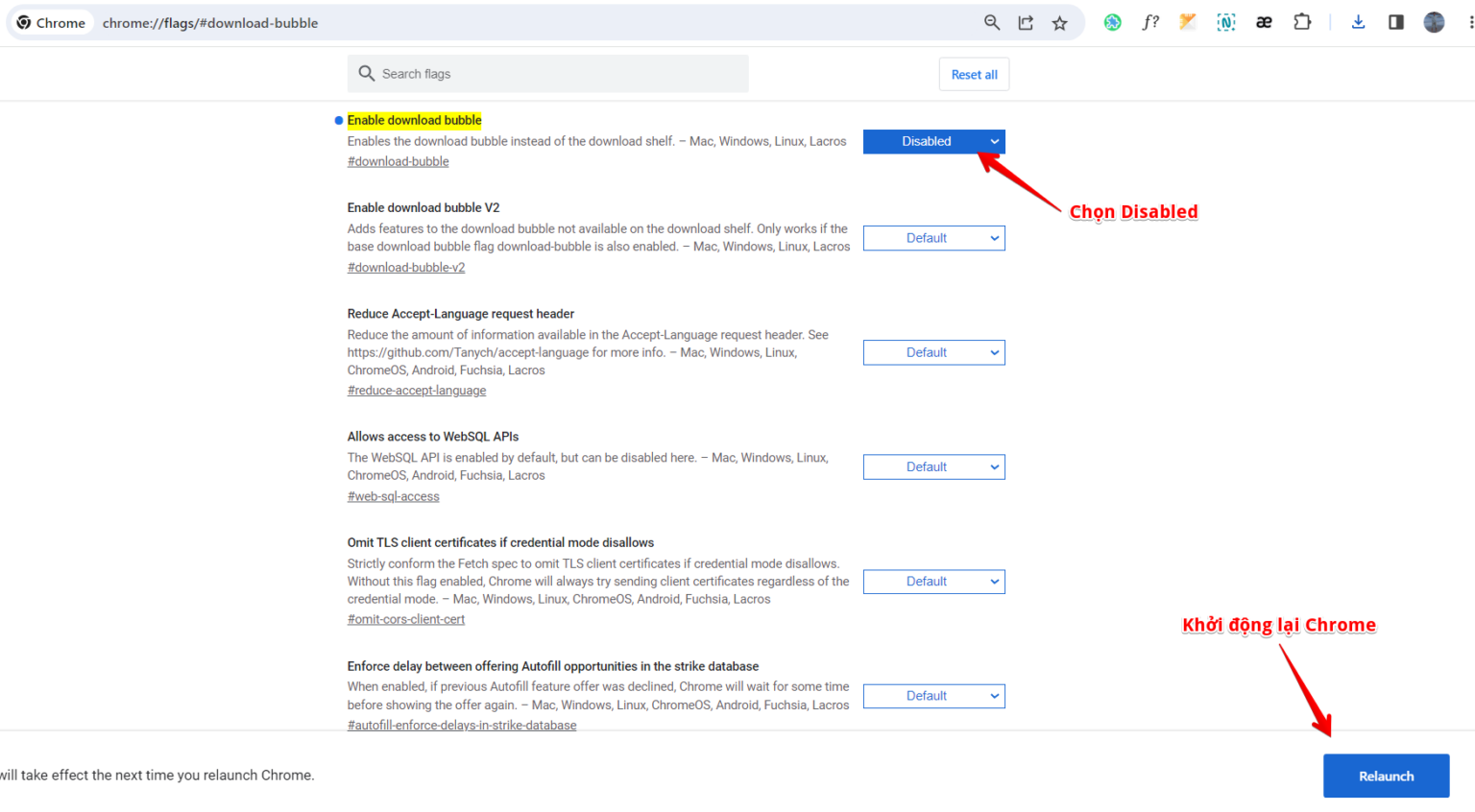This screenshot has width=1475, height=812.
Task: Click the Chrome profile avatar
Action: tap(1434, 21)
